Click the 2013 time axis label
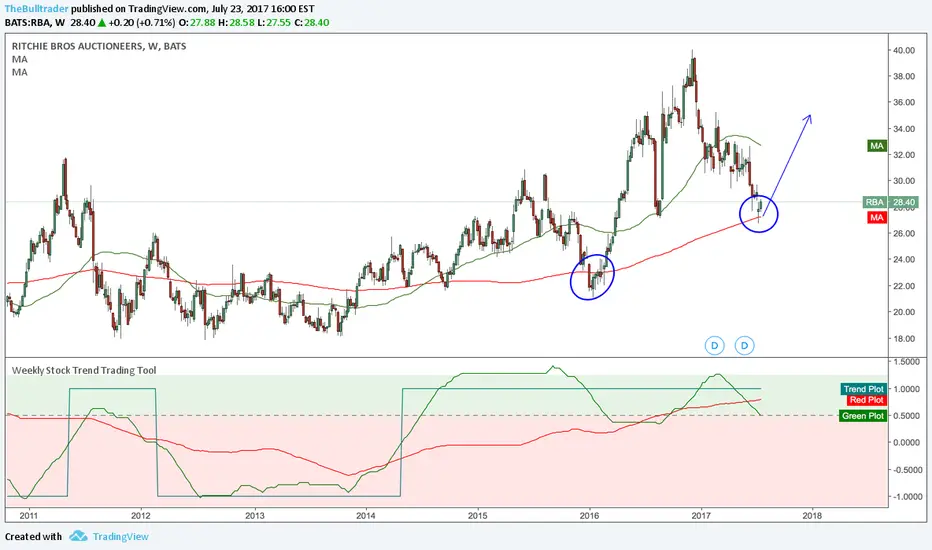This screenshot has width=932, height=550. click(x=255, y=516)
